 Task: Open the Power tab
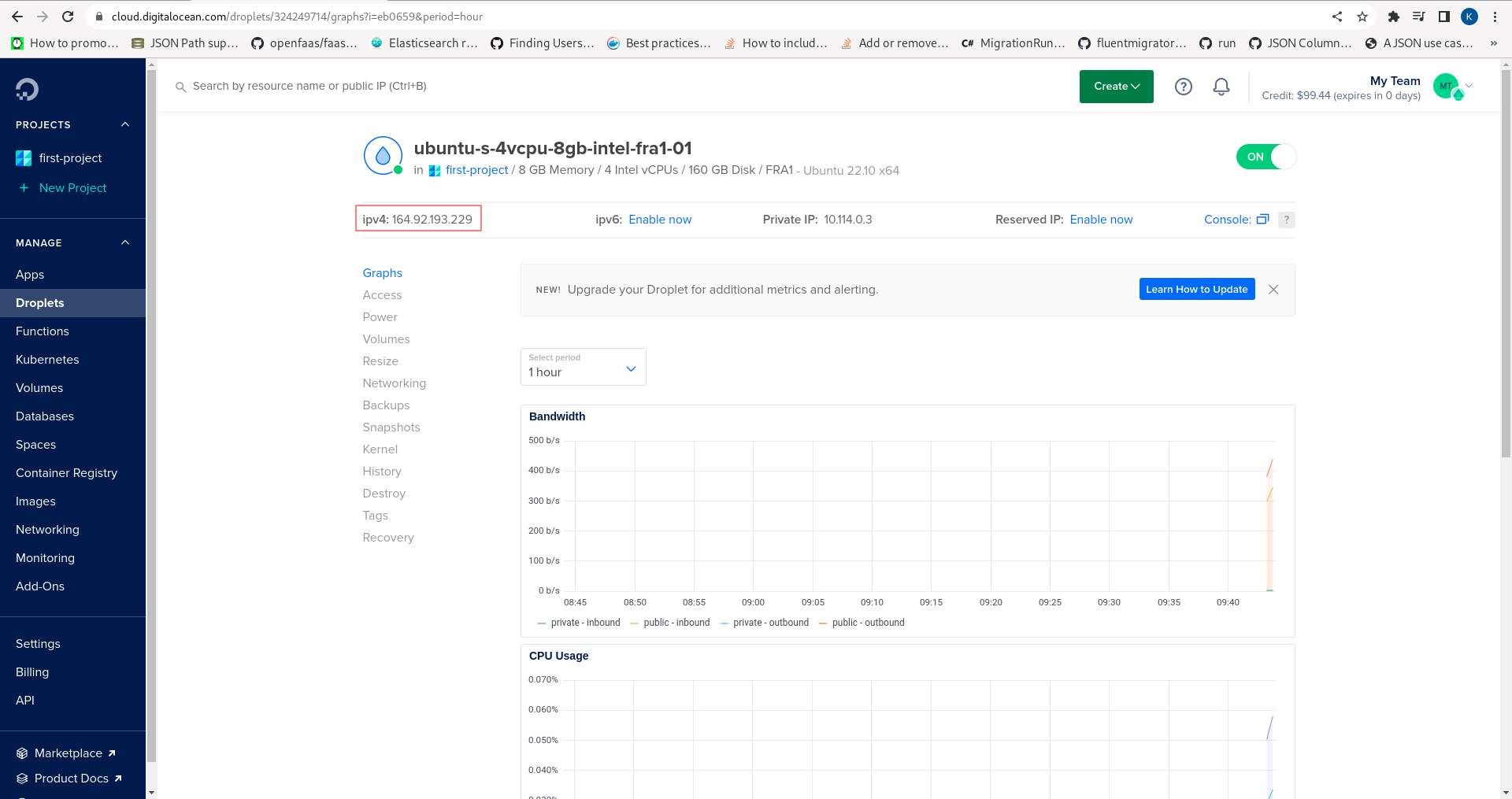[x=380, y=317]
